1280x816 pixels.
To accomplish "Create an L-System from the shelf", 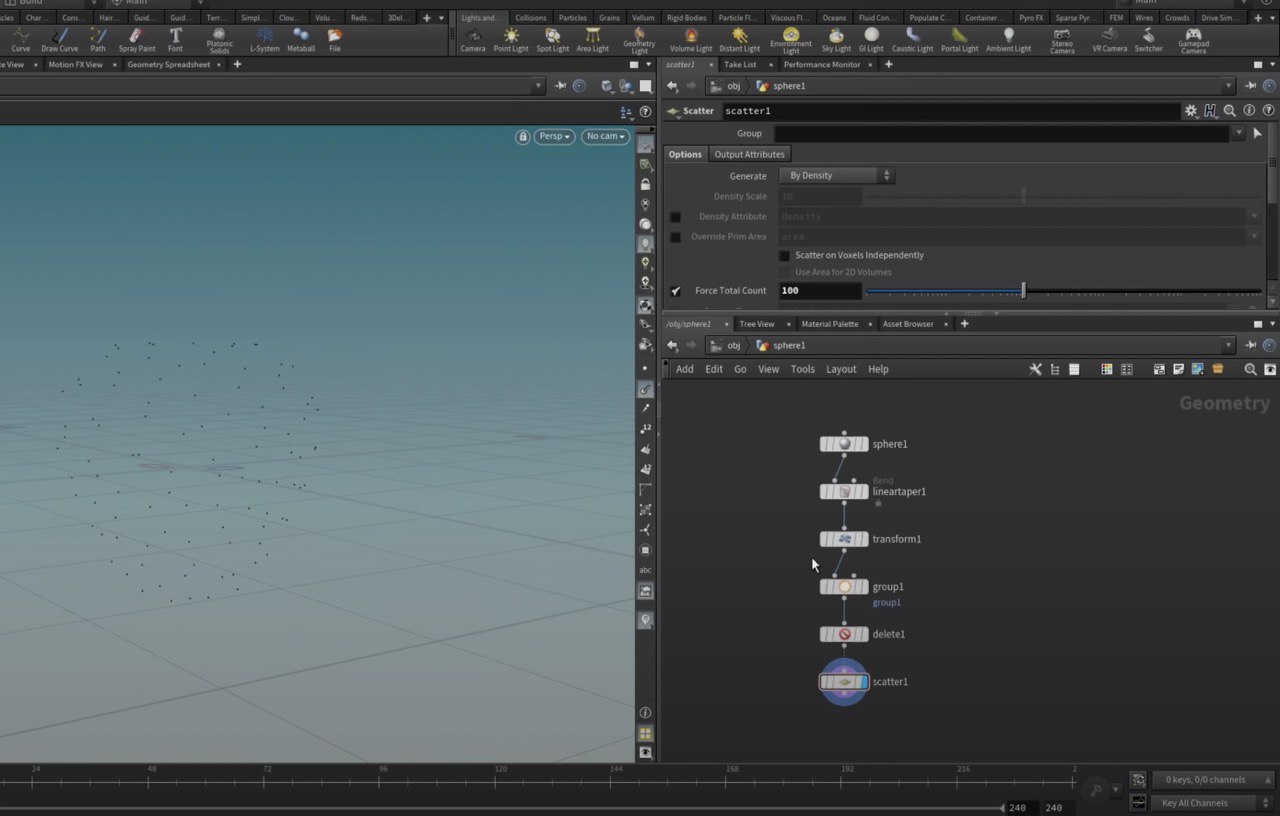I will [x=265, y=40].
